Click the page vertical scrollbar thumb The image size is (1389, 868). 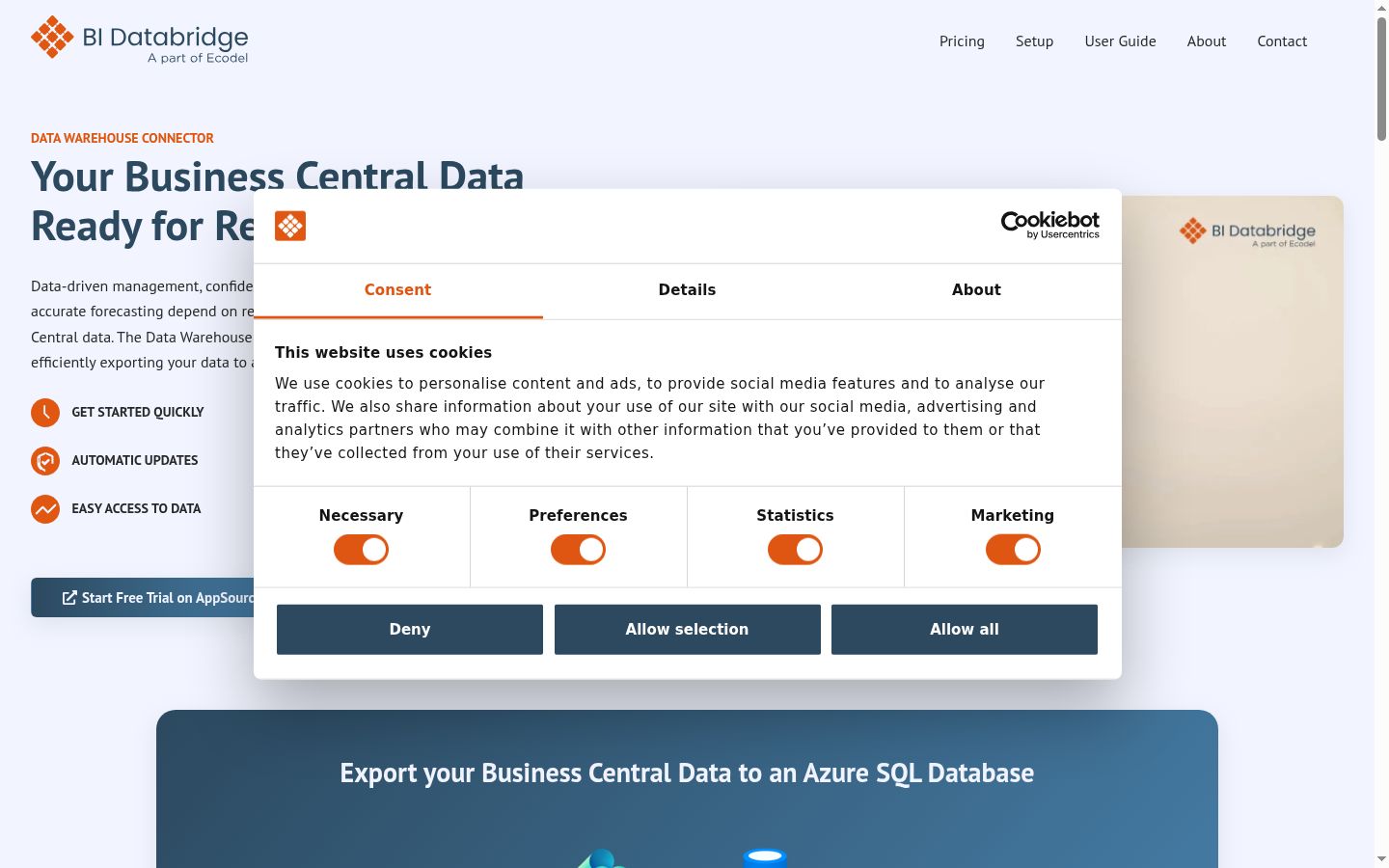click(x=1381, y=79)
